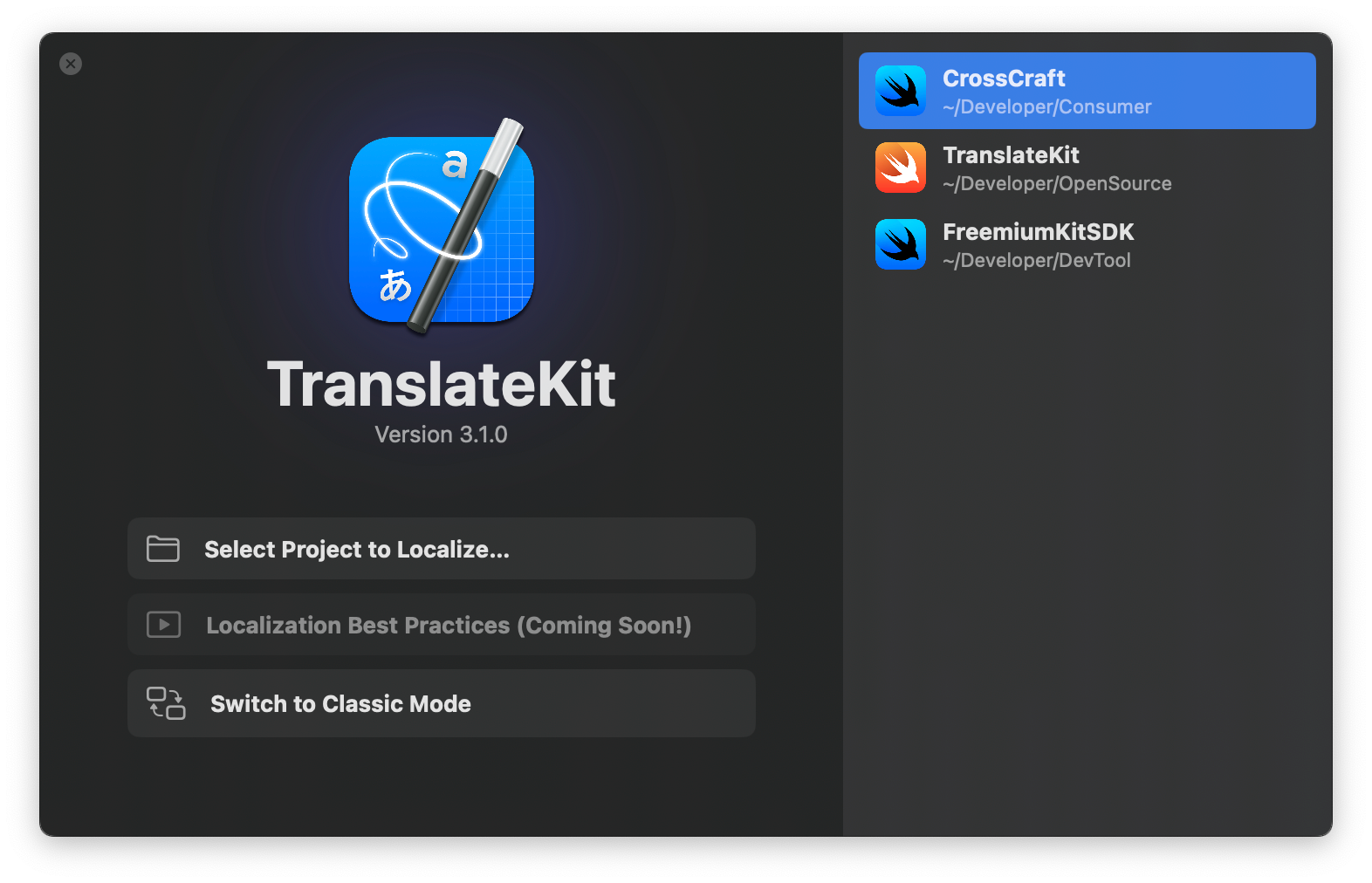Click the ~/Developer/OpenSource path
Viewport: 1372px width, 883px height.
1057,184
